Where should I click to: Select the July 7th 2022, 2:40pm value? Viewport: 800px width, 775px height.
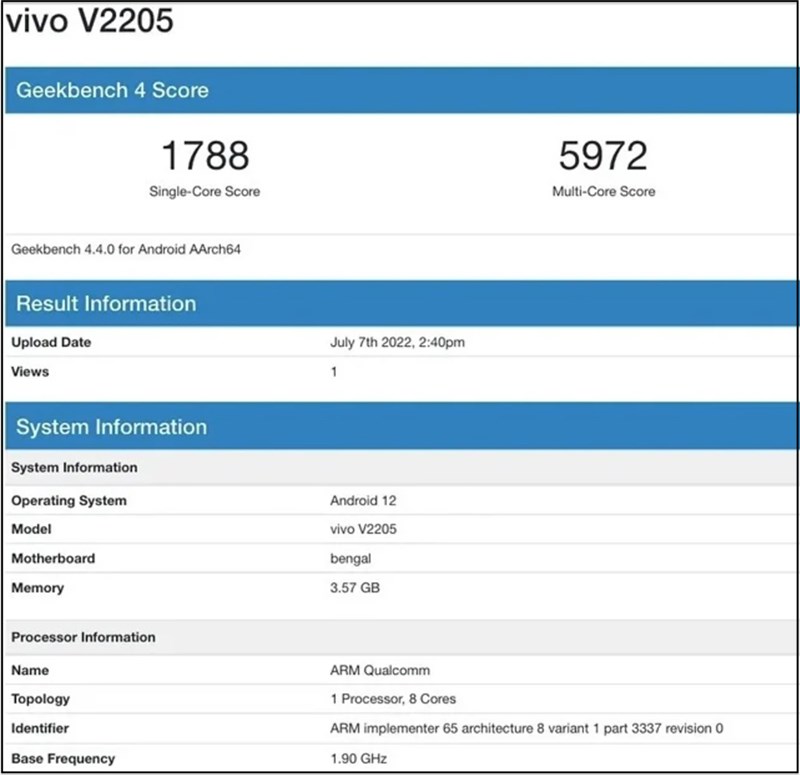click(x=397, y=342)
